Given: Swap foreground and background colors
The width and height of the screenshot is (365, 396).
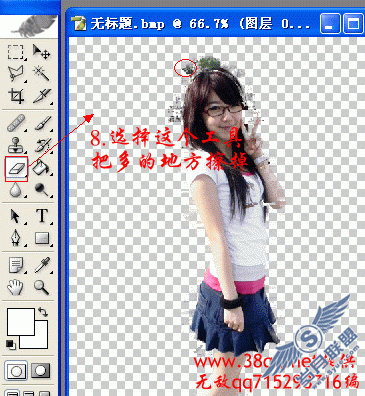Looking at the screenshot, I should [43, 312].
